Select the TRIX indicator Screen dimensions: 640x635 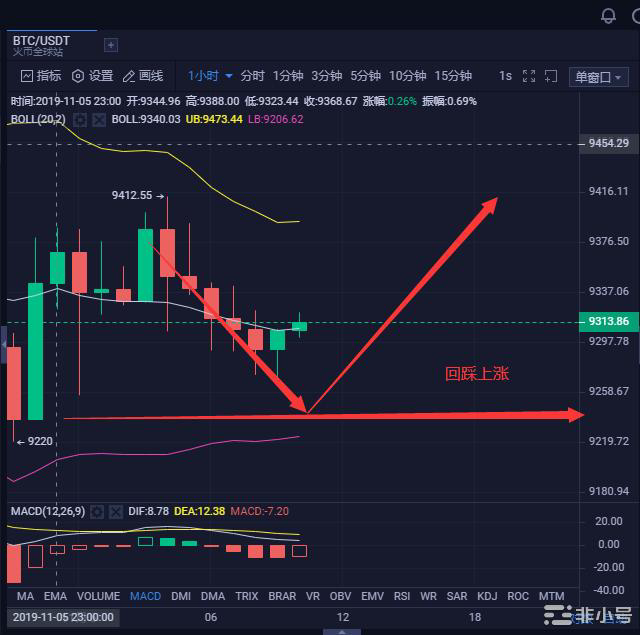click(x=247, y=596)
